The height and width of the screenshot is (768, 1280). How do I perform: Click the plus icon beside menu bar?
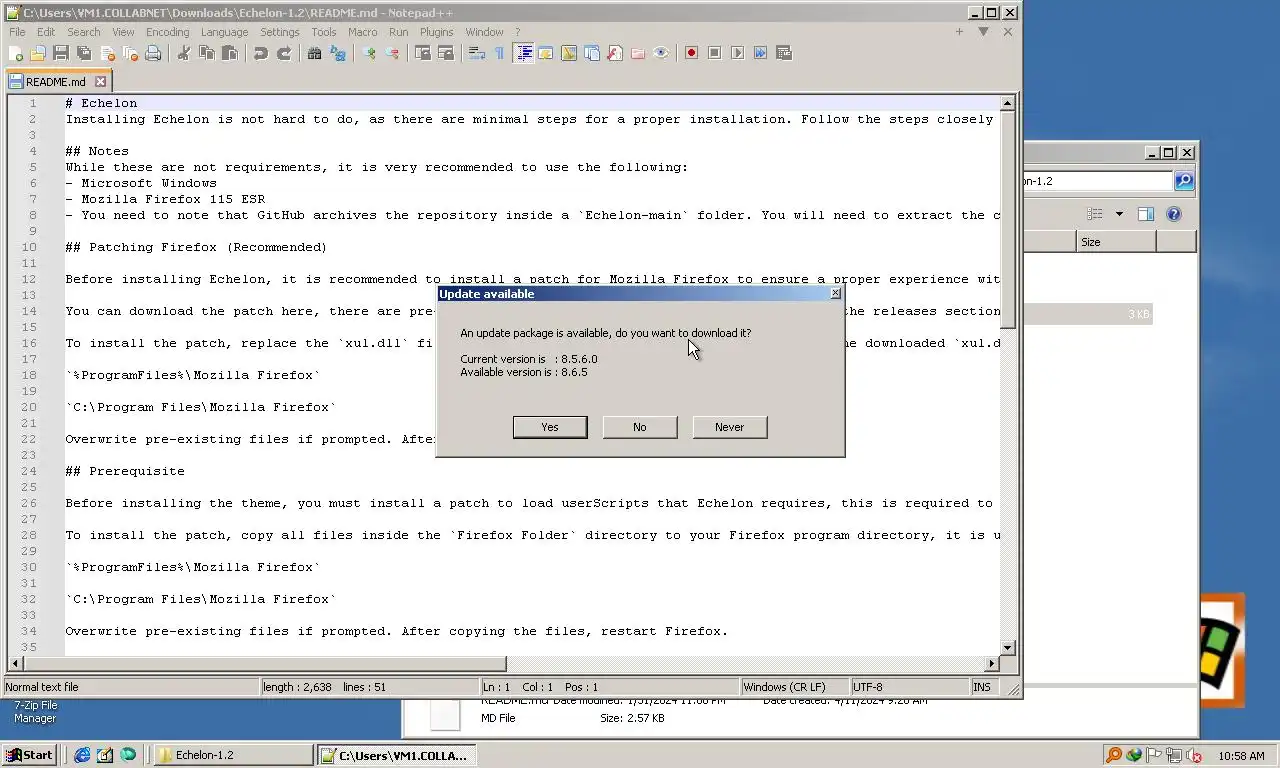pyautogui.click(x=959, y=32)
